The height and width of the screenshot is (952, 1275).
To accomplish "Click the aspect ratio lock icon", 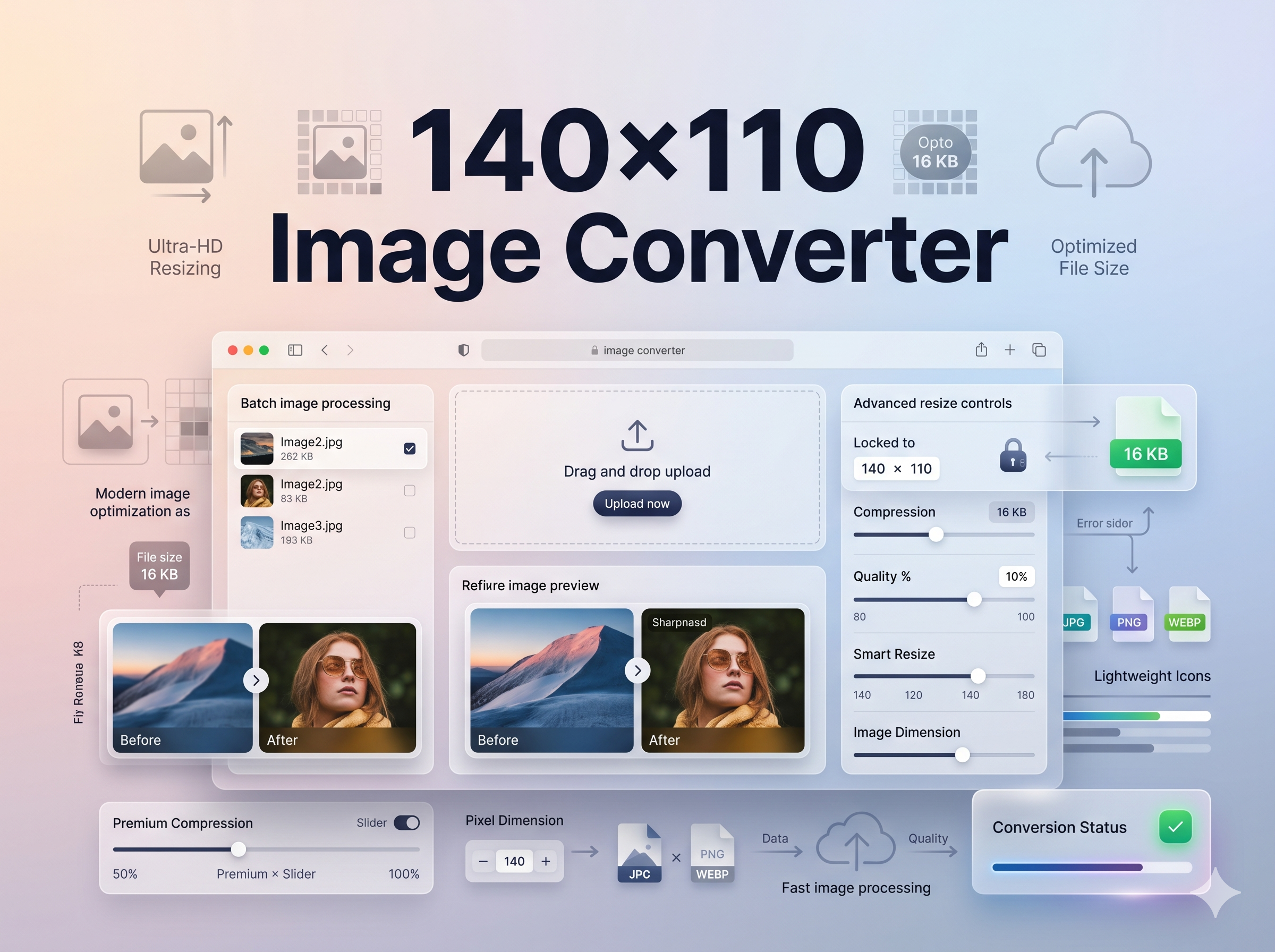I will point(1013,455).
